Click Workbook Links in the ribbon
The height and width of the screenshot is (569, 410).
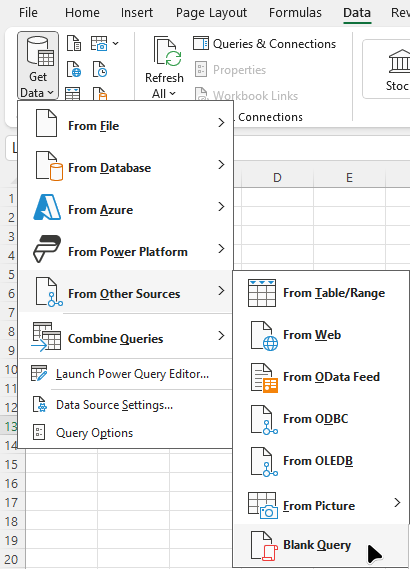click(246, 95)
